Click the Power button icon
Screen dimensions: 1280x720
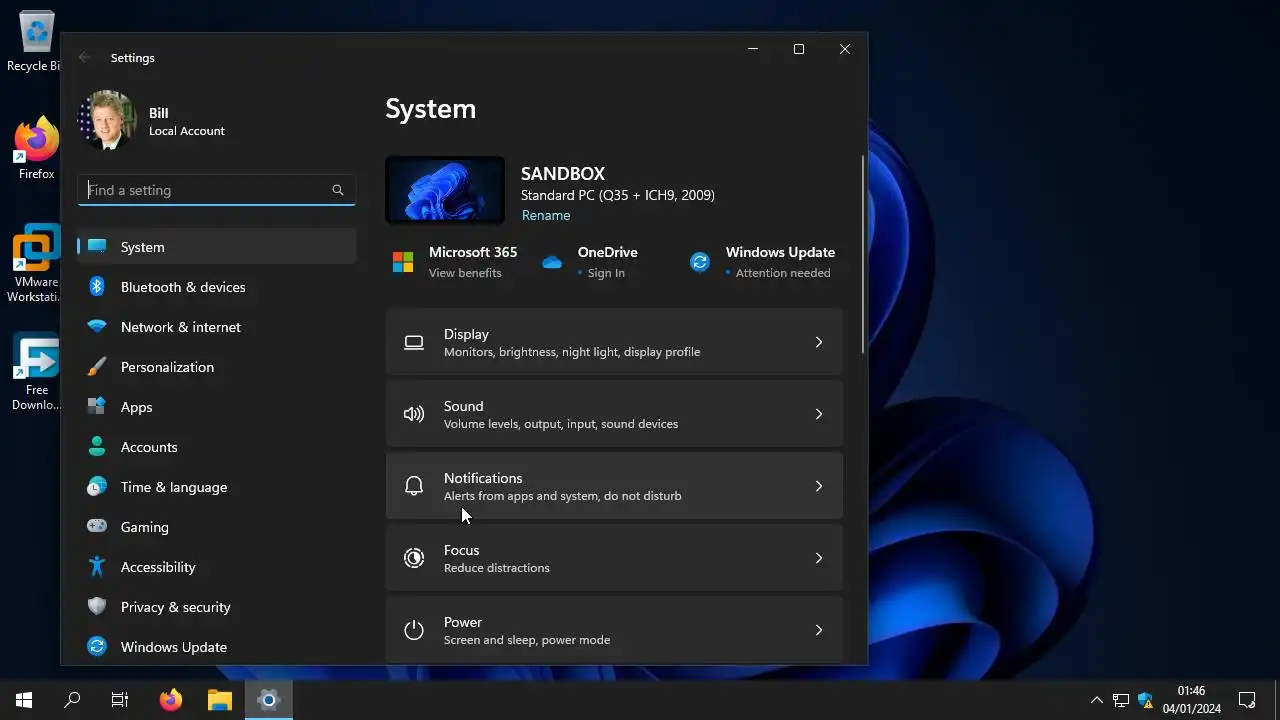point(414,630)
